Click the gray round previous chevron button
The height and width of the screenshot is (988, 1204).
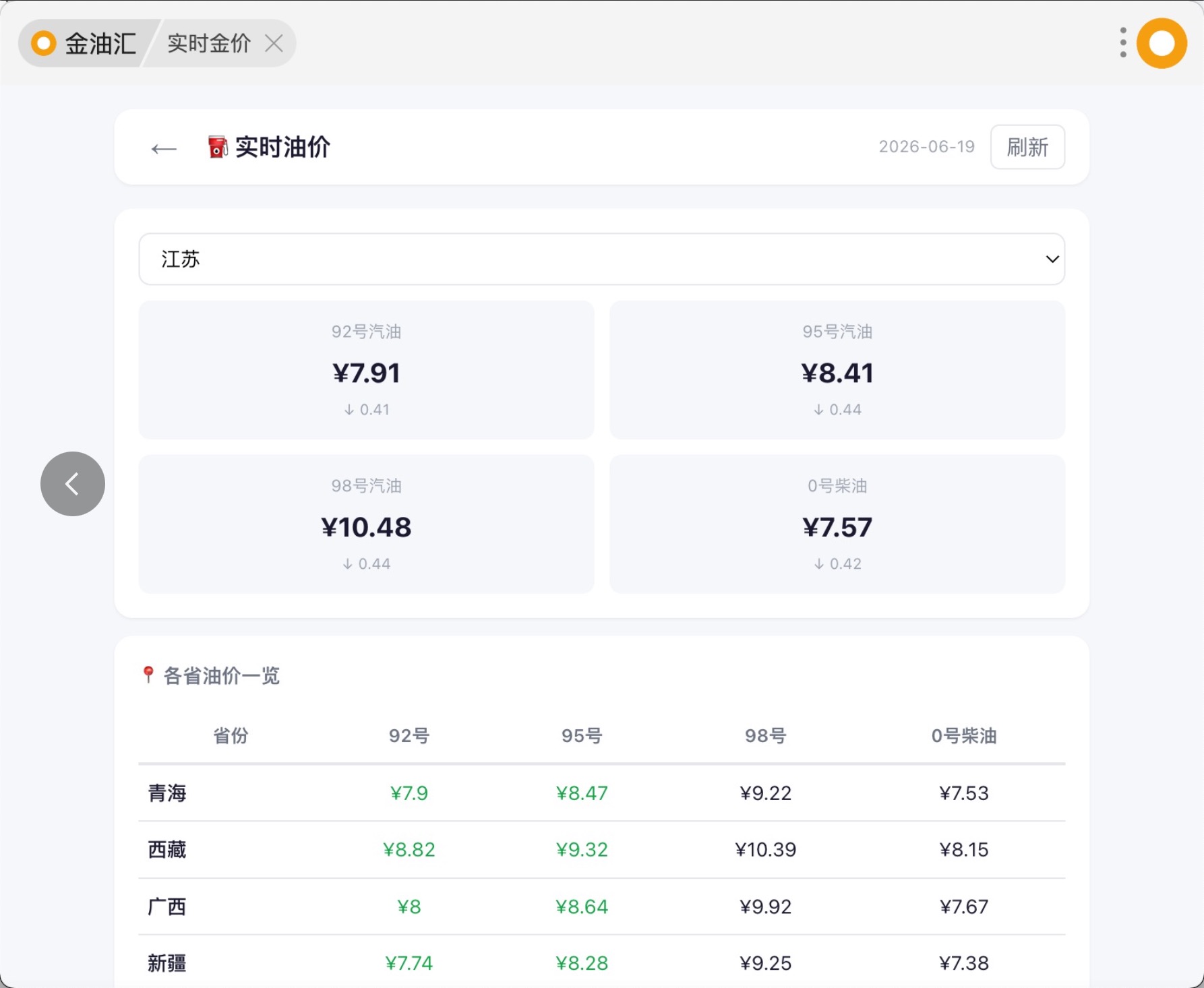click(x=73, y=484)
